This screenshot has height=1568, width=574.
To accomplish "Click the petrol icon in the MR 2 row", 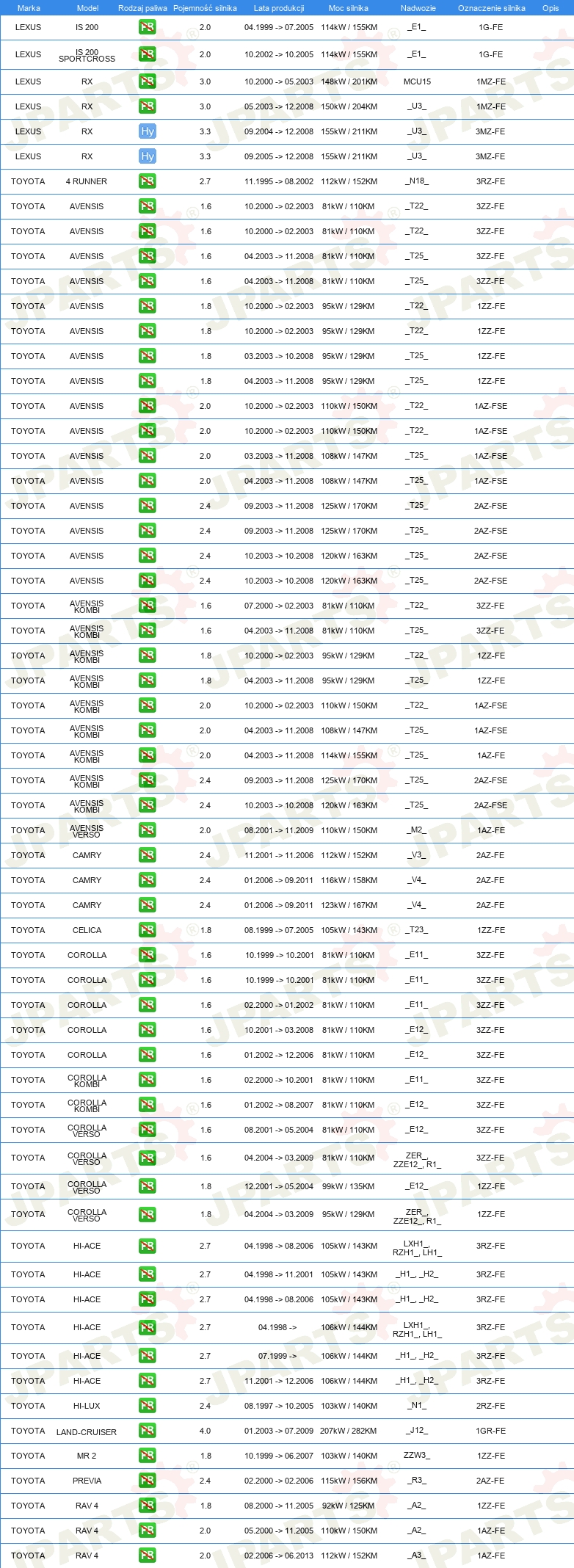I will [148, 1456].
